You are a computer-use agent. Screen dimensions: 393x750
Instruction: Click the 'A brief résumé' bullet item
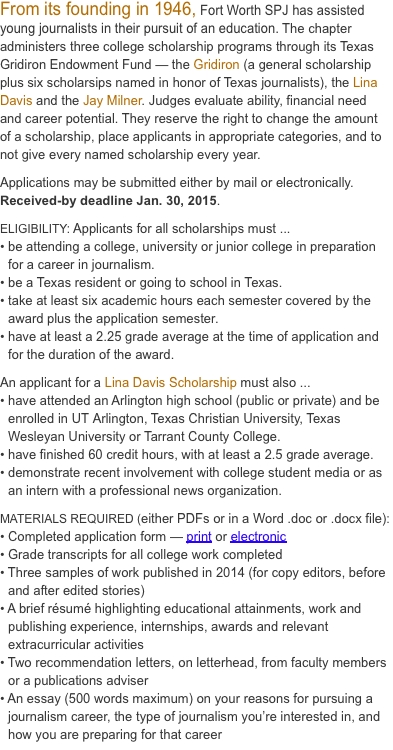tap(181, 627)
